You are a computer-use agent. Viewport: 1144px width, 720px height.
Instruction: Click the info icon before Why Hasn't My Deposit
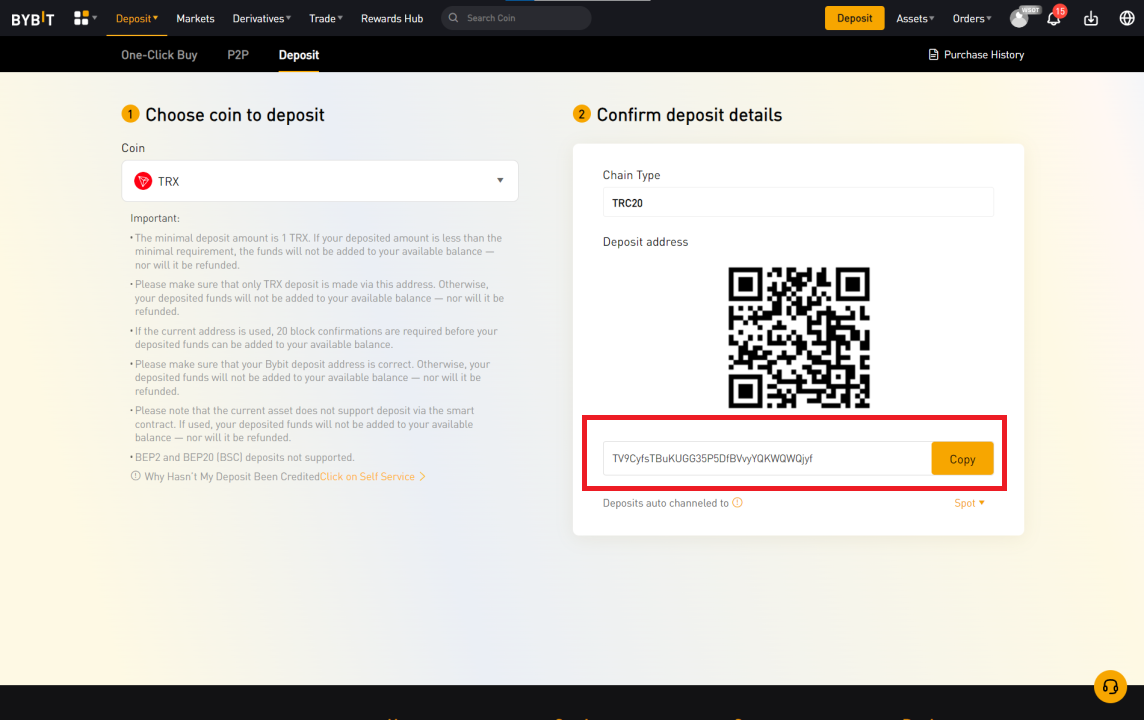click(136, 476)
